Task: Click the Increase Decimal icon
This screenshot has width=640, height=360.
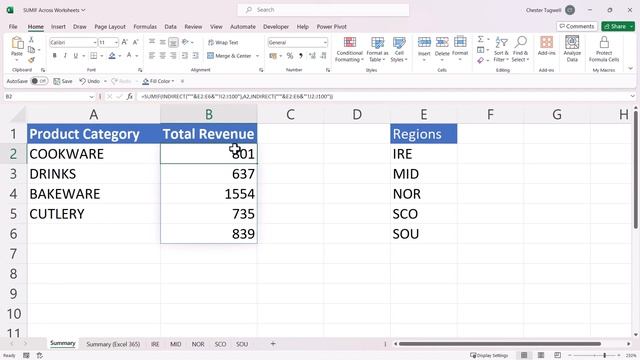Action: [312, 56]
